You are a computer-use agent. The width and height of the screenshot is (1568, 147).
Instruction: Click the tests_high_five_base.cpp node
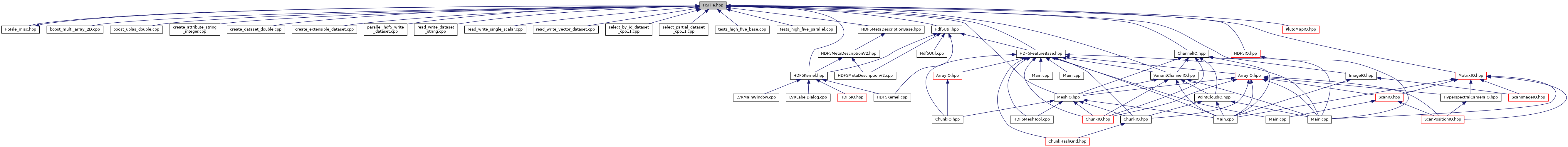[741, 29]
